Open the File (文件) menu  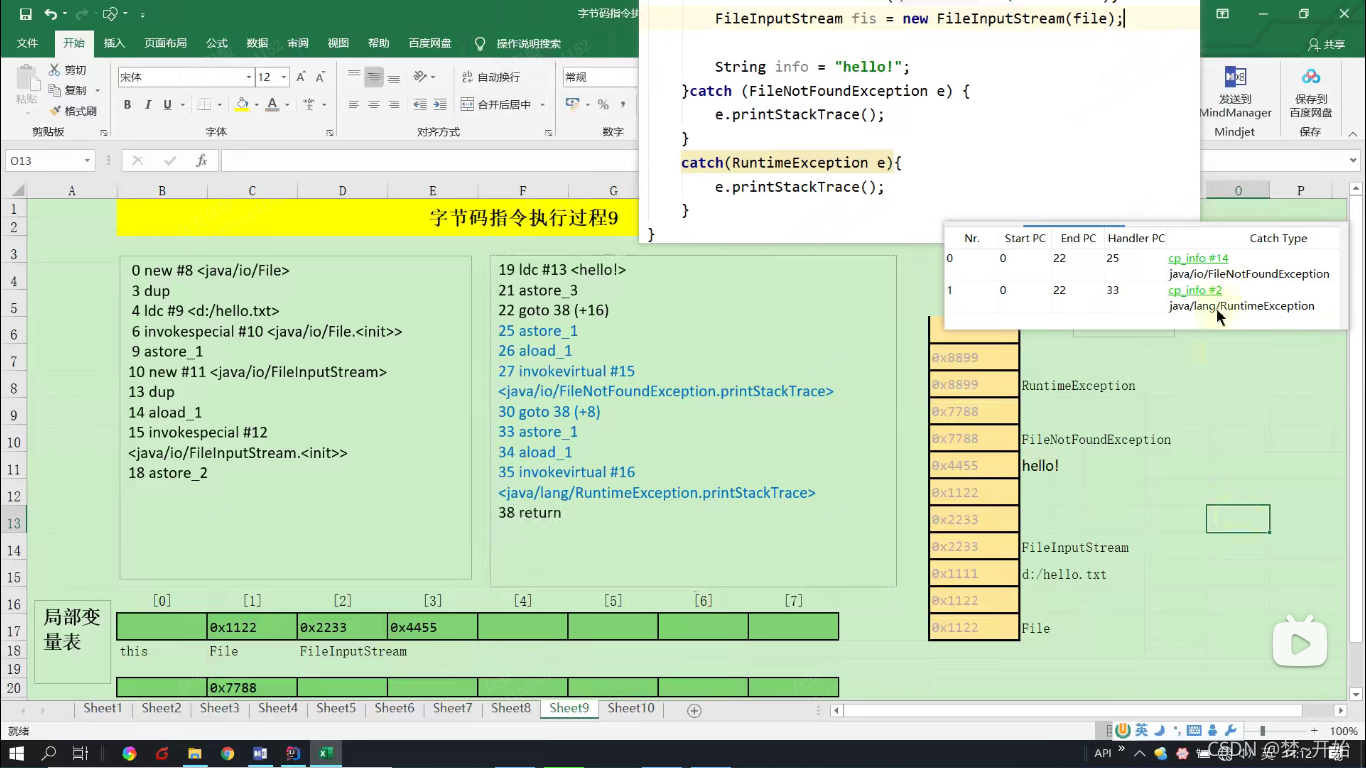(x=27, y=43)
